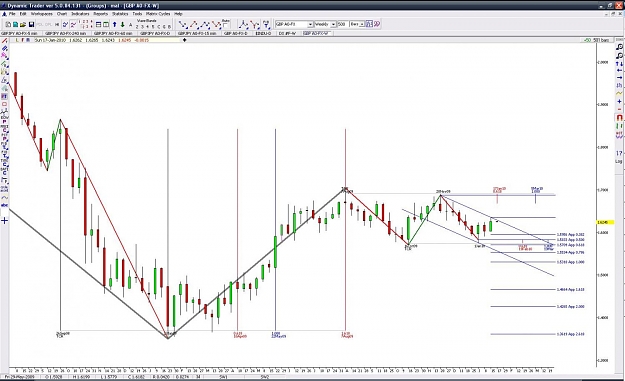This screenshot has height=381, width=625.
Task: Click the zoom magnifier icon in the right toolbar
Action: coord(619,47)
